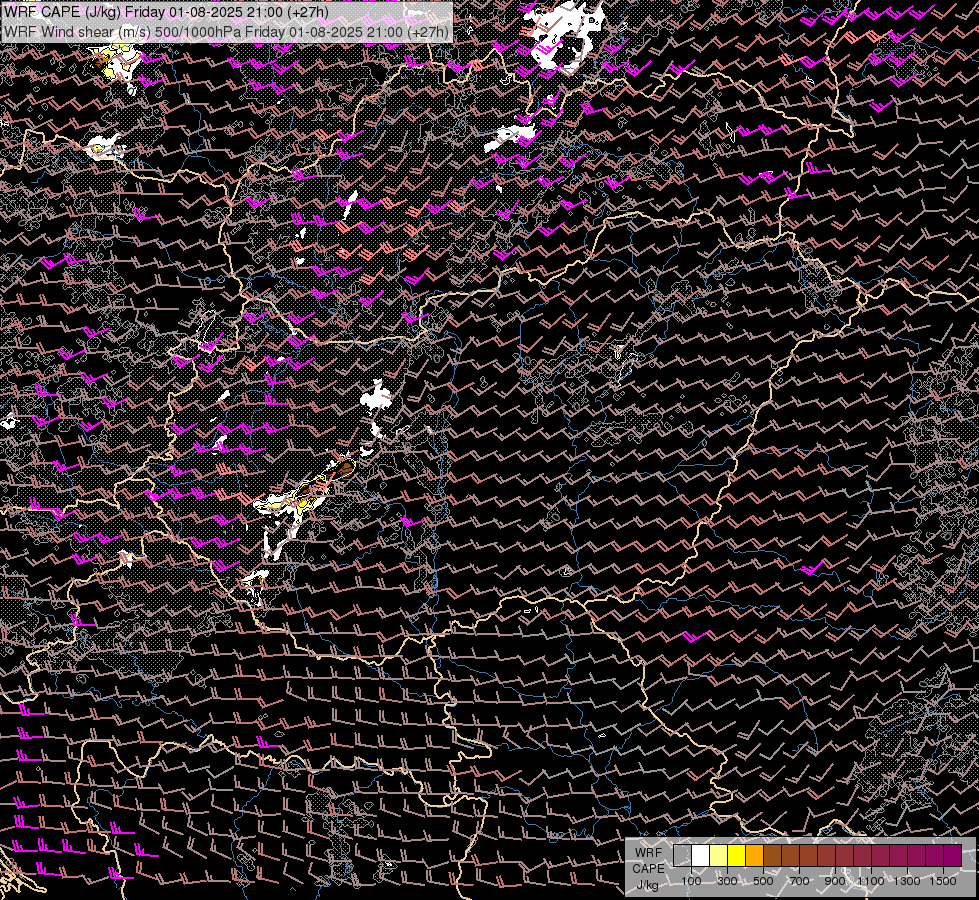The width and height of the screenshot is (979, 900).
Task: Click the bright yellow legend swatch
Action: (x=737, y=856)
